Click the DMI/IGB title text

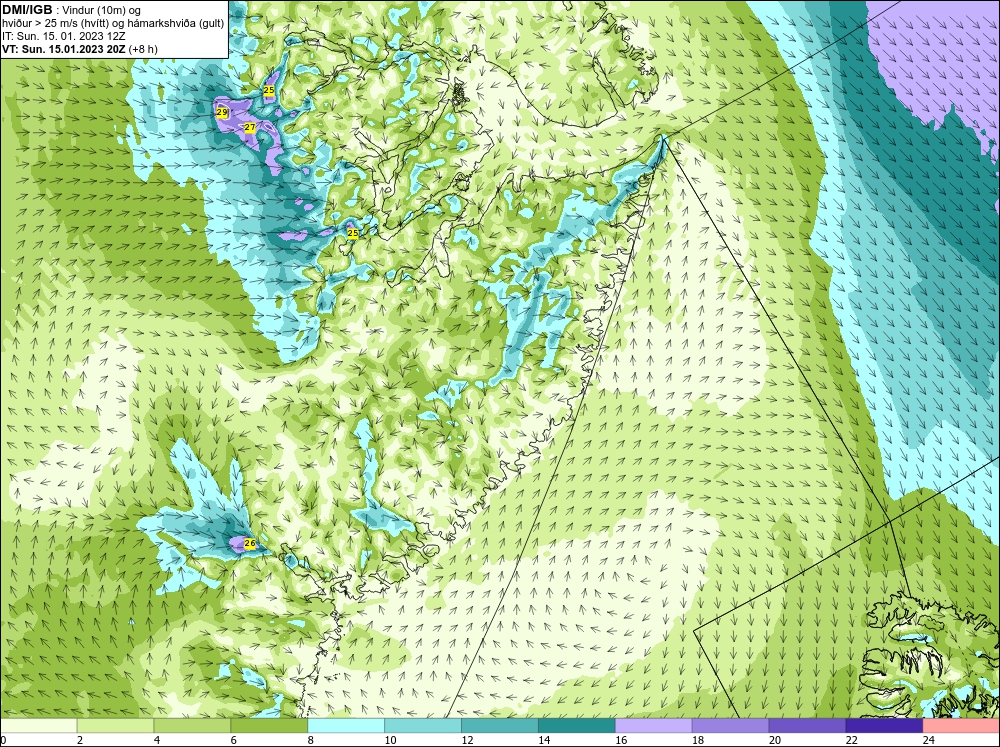pos(27,10)
